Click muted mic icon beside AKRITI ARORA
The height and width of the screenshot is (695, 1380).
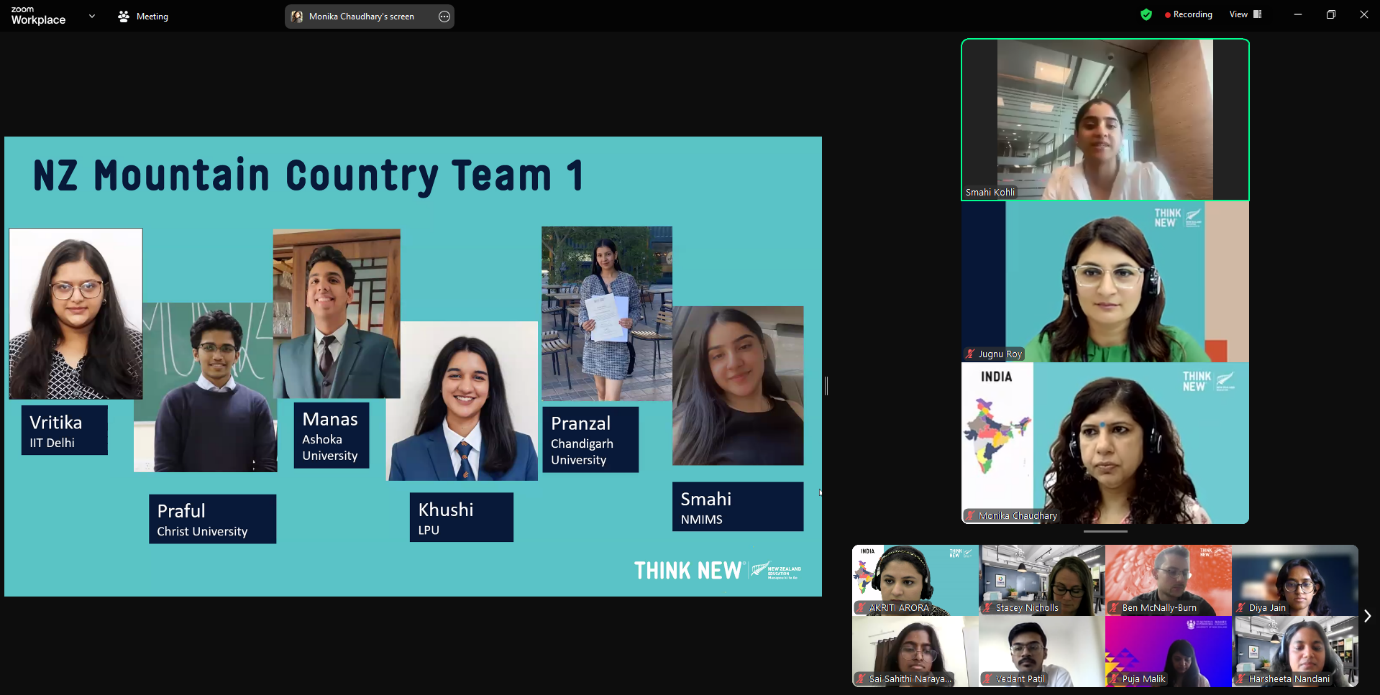coord(860,608)
